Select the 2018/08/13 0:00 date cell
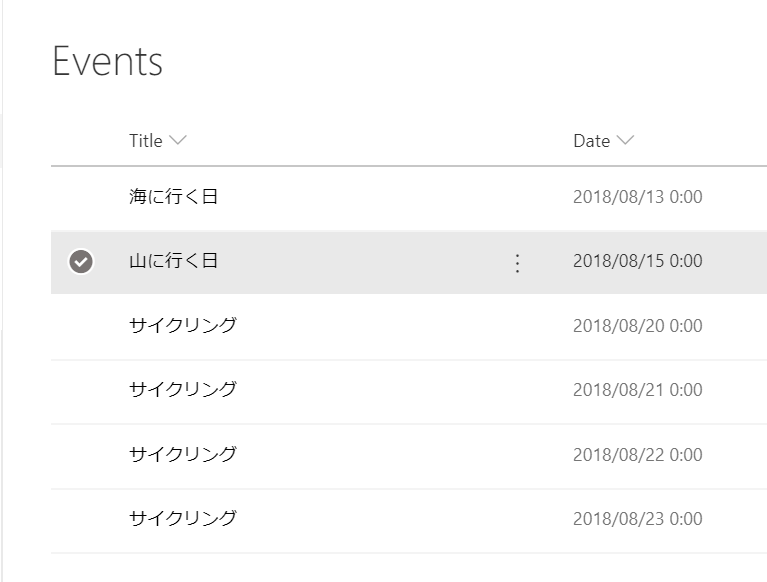This screenshot has height=582, width=767. 637,197
